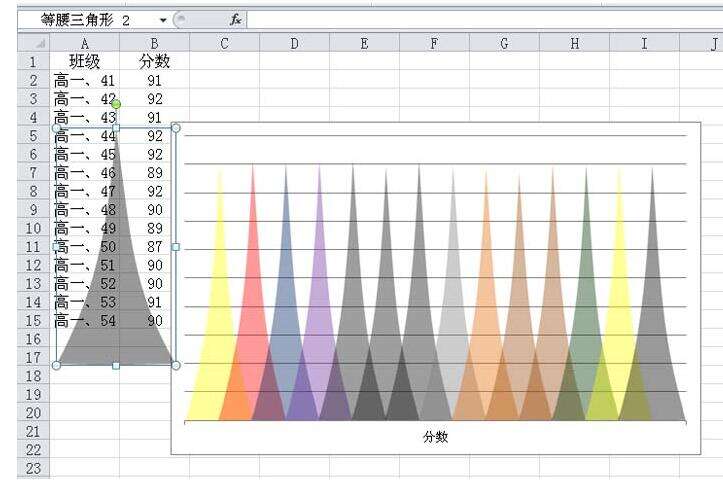
Task: Select cell A1 labeled 班级
Action: pos(85,61)
